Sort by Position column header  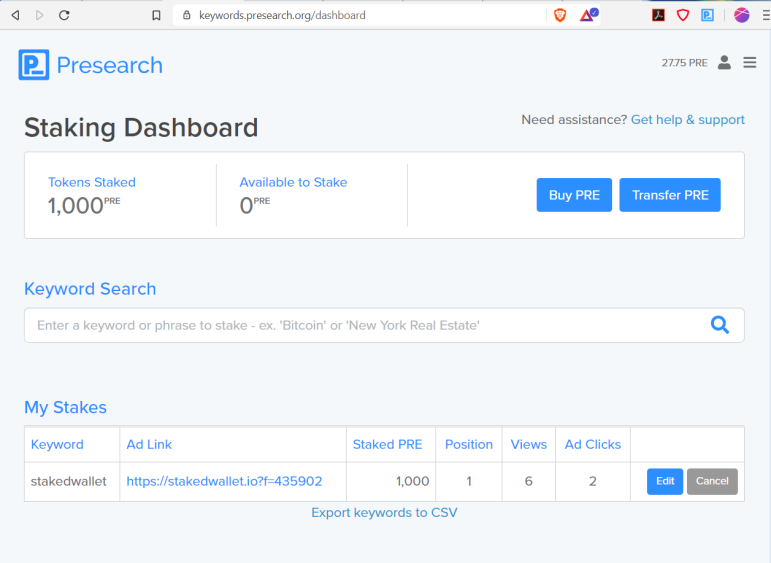coord(469,444)
